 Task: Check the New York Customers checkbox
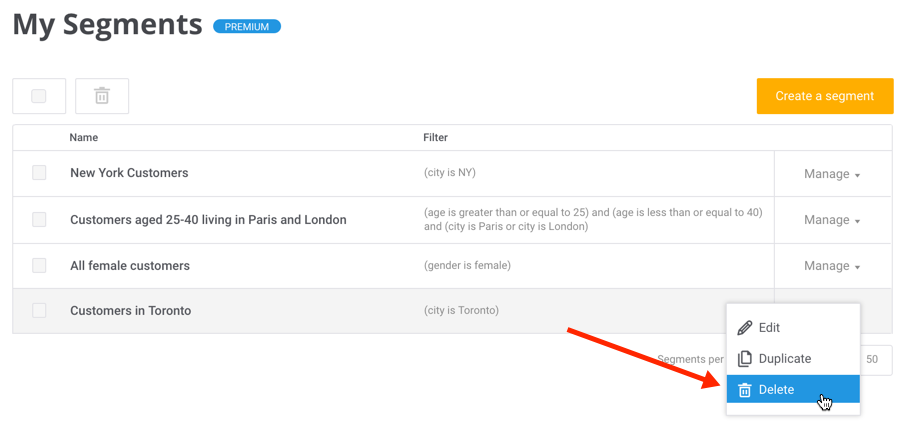(39, 173)
